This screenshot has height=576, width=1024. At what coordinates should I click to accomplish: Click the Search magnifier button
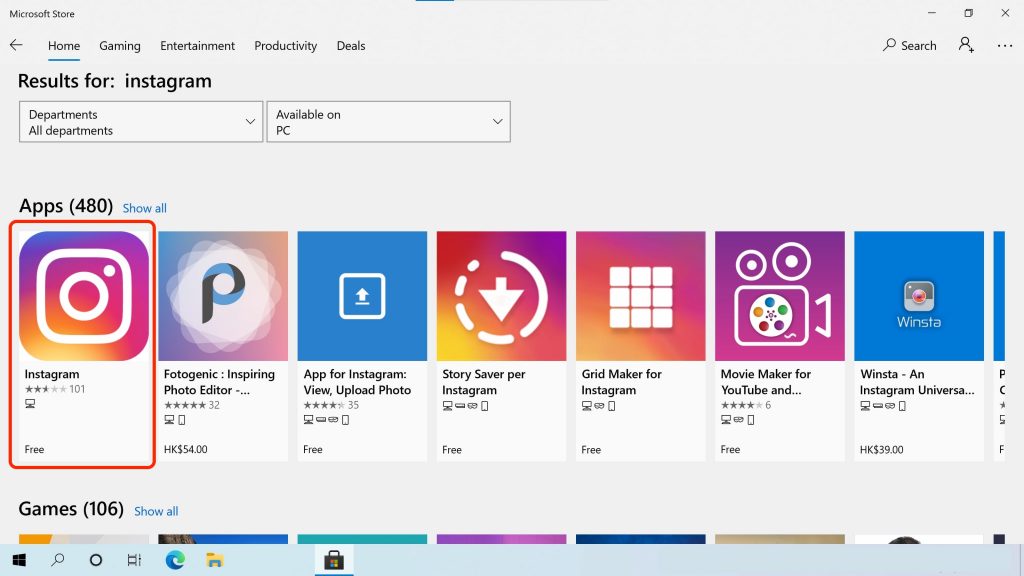909,45
